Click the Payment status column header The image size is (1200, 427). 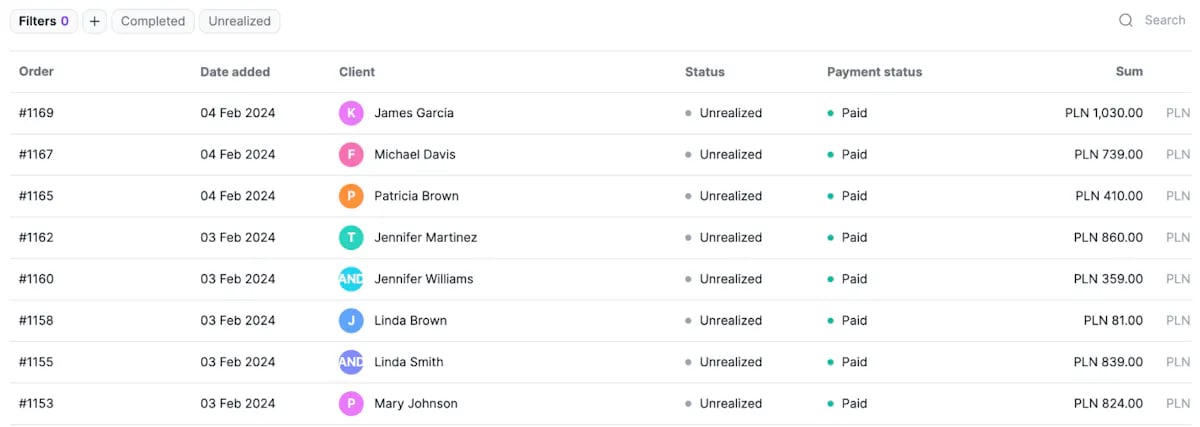[874, 72]
